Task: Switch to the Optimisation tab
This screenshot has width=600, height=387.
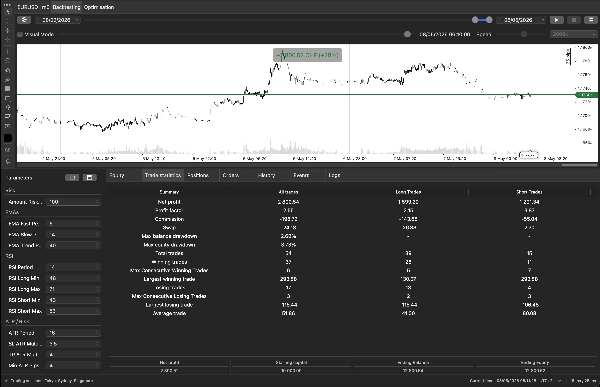Action: click(x=99, y=7)
